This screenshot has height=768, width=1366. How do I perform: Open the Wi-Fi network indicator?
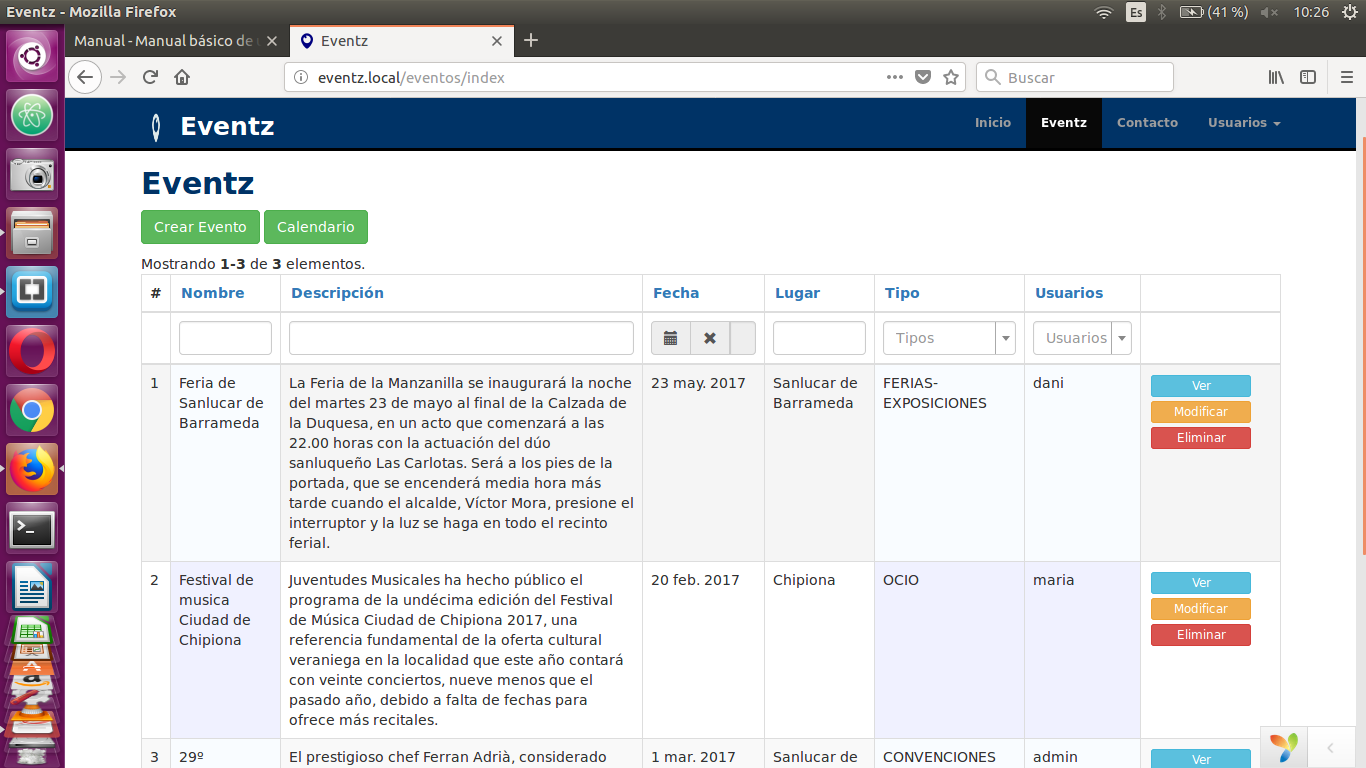tap(1104, 12)
